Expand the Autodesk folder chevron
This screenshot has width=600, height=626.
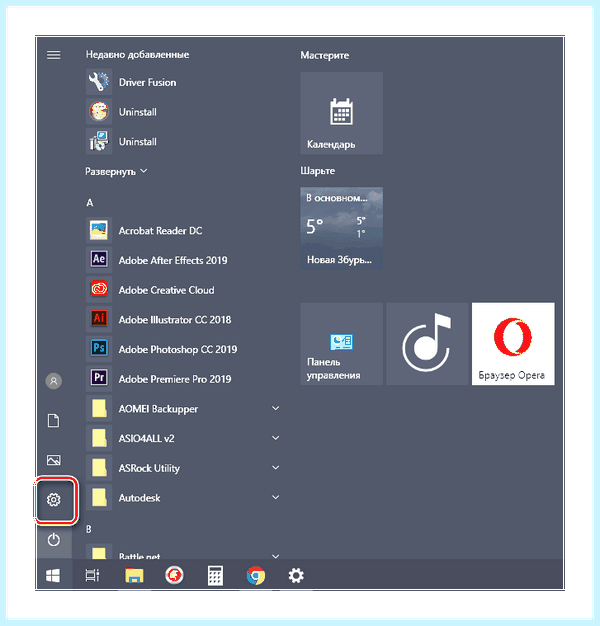pyautogui.click(x=275, y=497)
